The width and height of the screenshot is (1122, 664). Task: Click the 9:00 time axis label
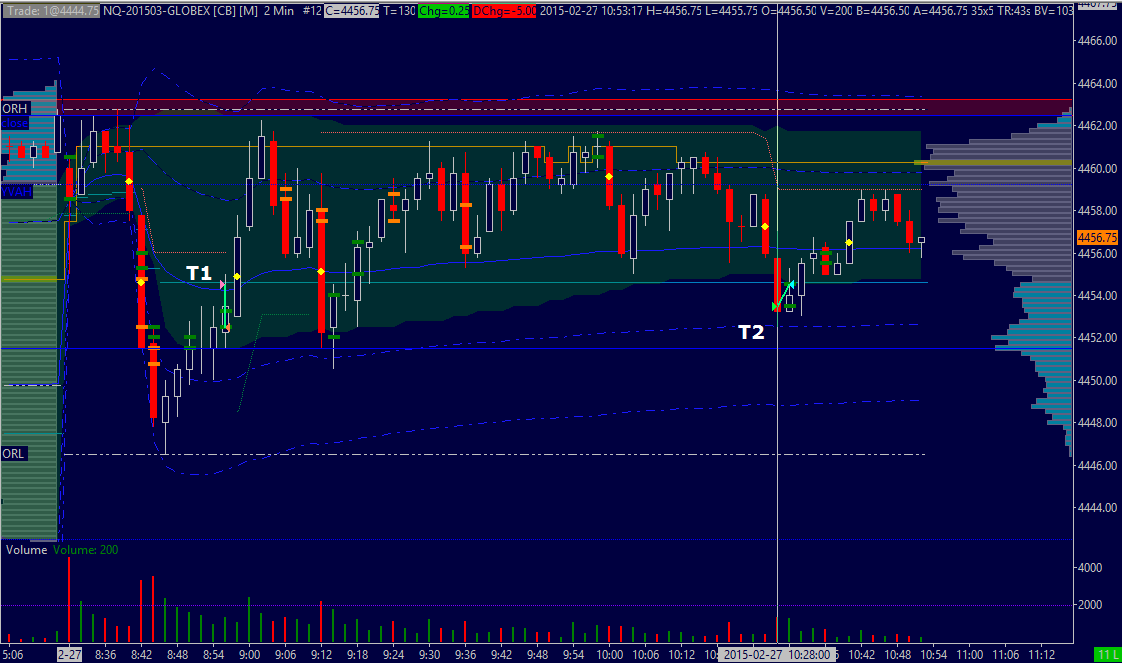click(250, 654)
